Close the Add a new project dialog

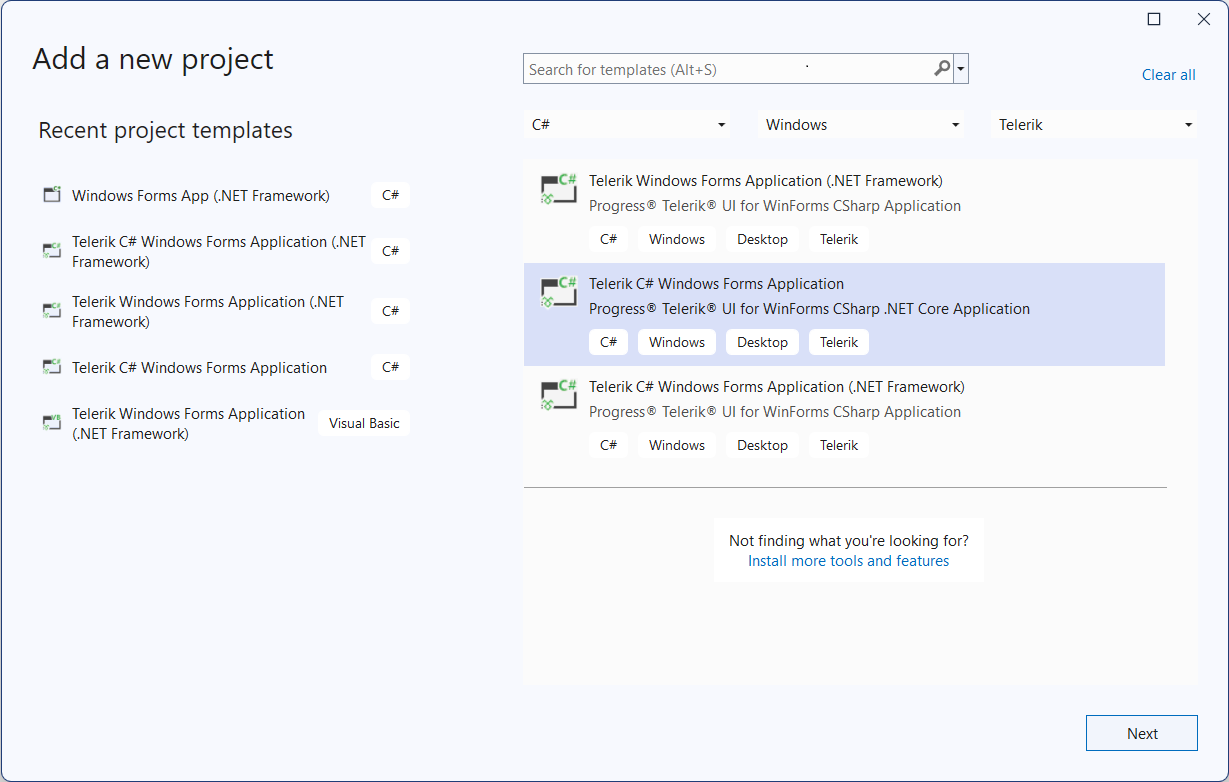(1204, 19)
